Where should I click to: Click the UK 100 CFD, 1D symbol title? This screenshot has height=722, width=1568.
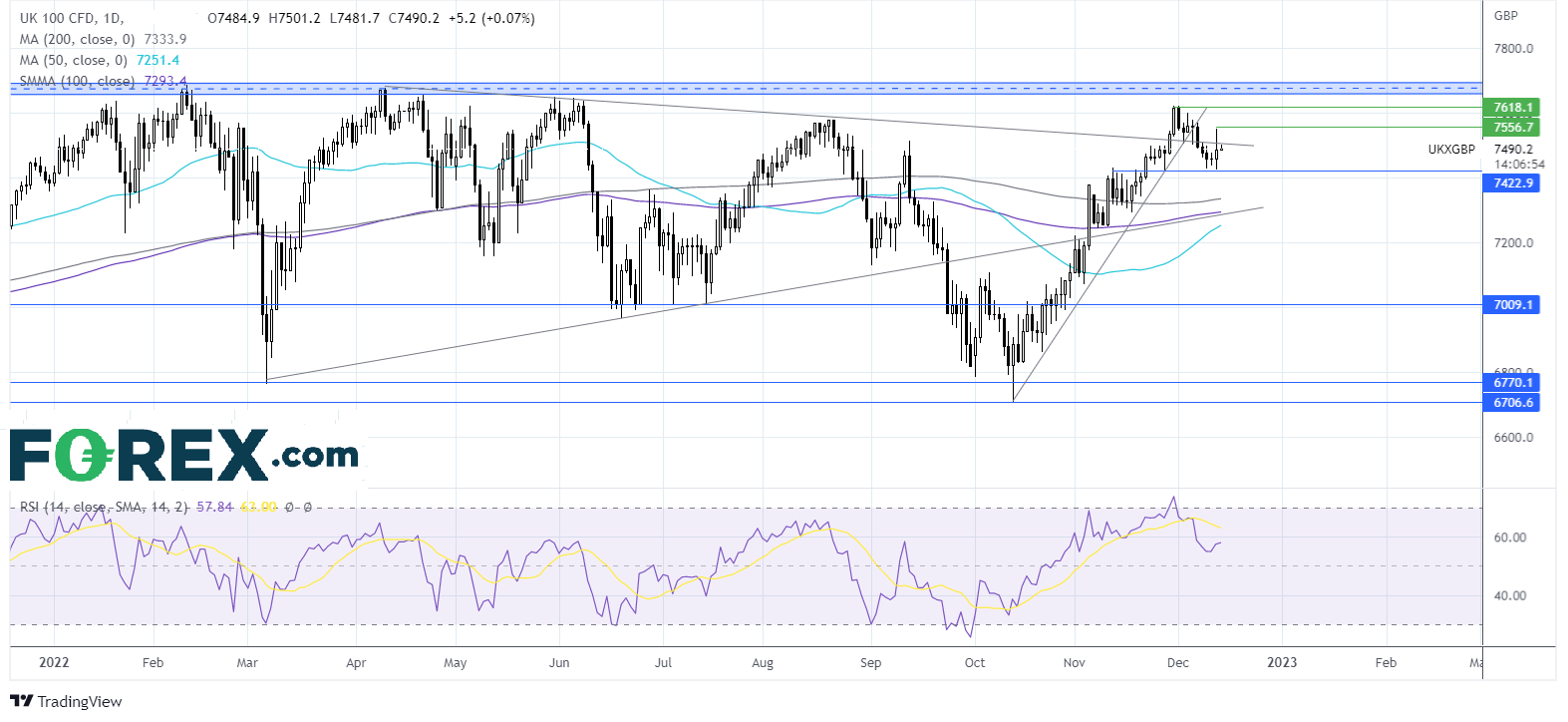[72, 18]
